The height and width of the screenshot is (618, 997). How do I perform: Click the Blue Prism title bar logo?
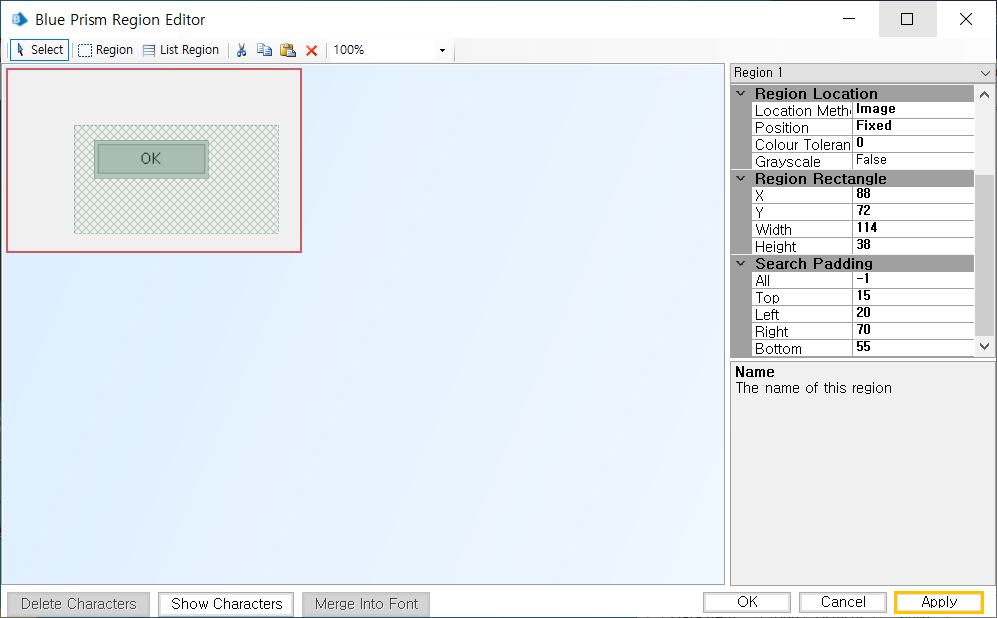(x=20, y=19)
